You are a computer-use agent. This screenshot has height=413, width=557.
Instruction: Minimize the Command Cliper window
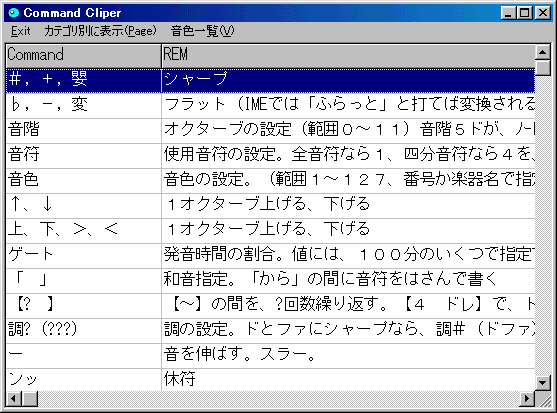click(x=509, y=13)
